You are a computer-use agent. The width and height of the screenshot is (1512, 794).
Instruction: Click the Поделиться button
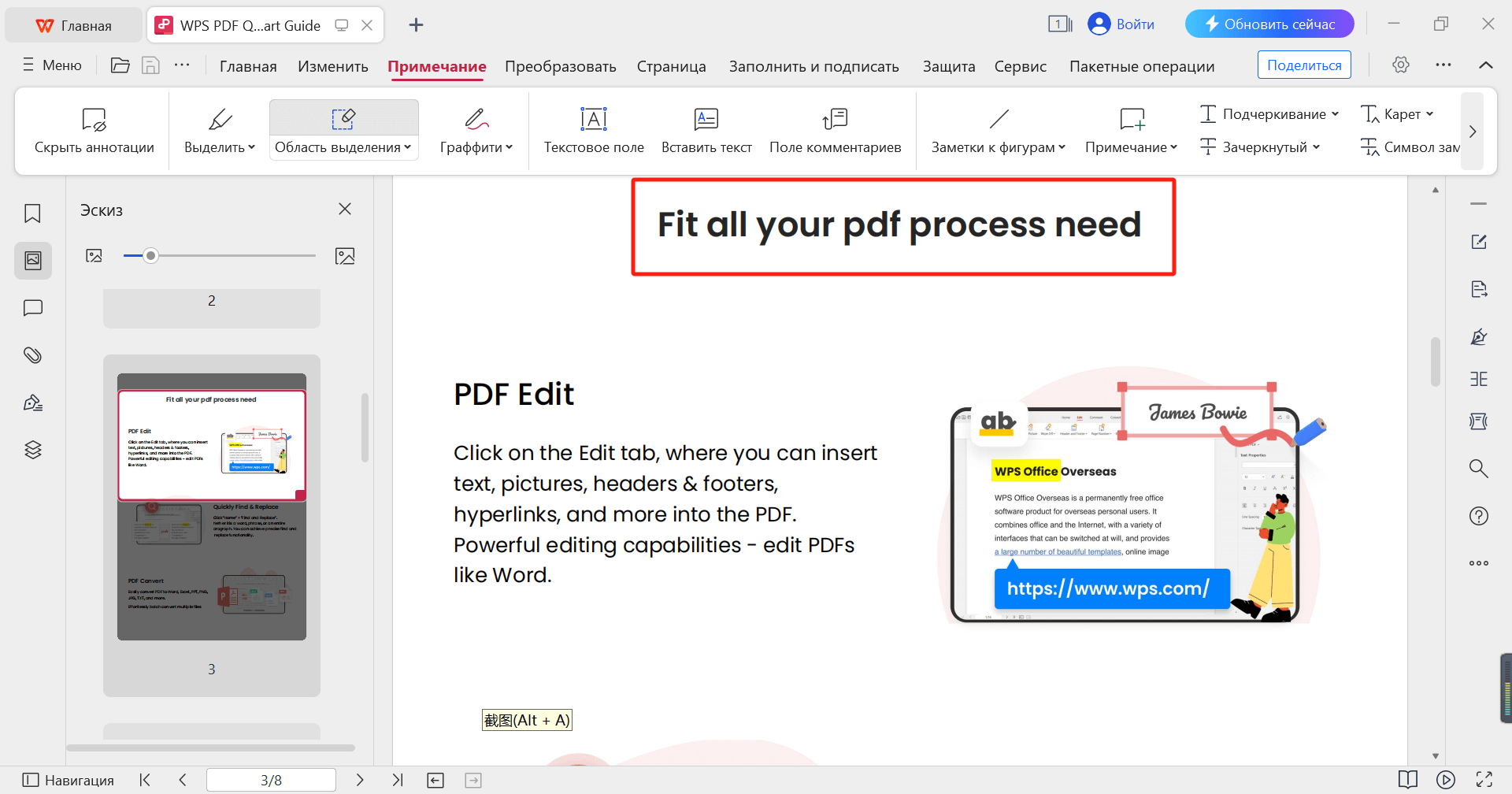(x=1303, y=65)
